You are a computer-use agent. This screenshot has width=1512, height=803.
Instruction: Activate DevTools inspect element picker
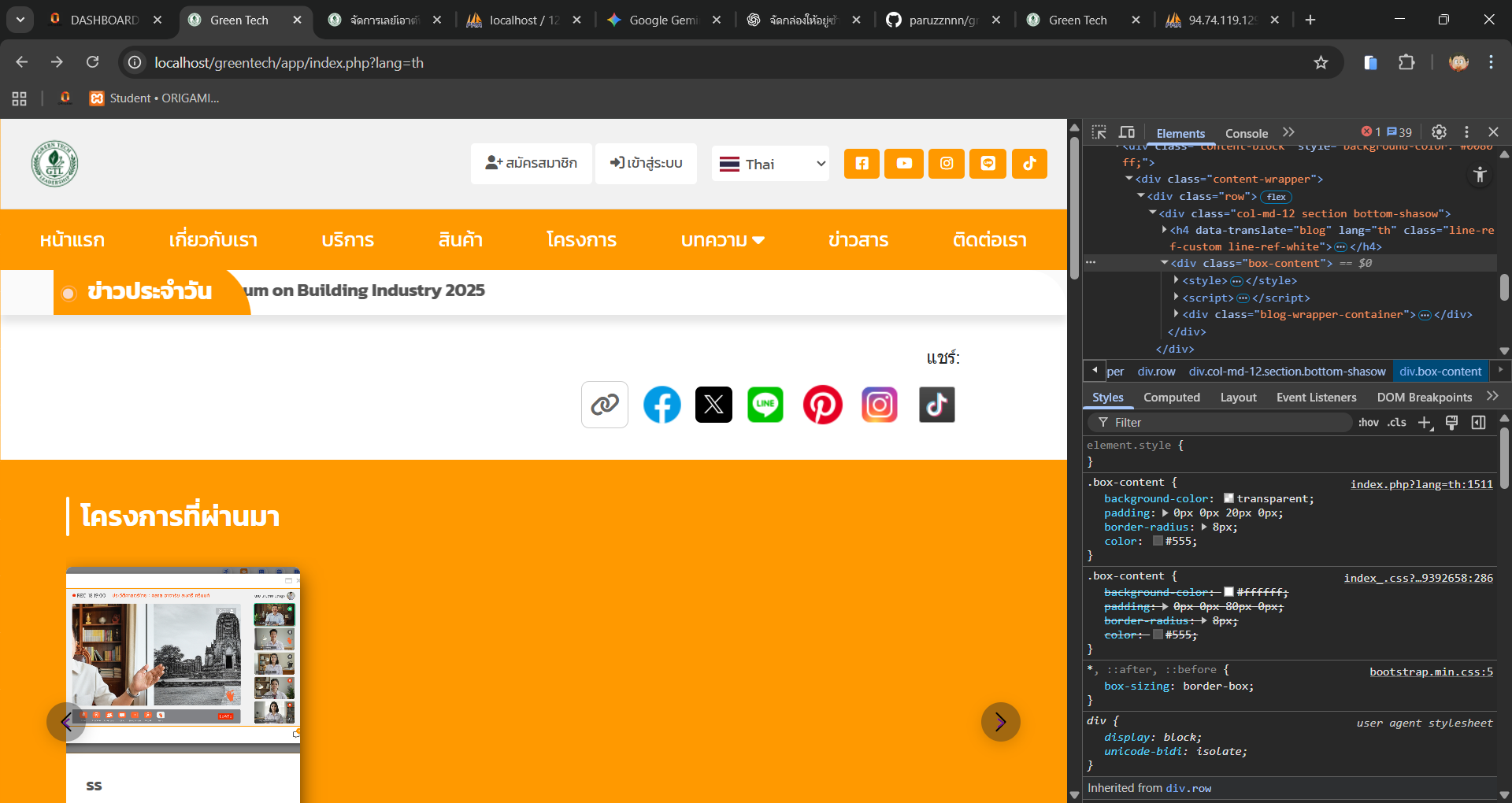[1099, 132]
